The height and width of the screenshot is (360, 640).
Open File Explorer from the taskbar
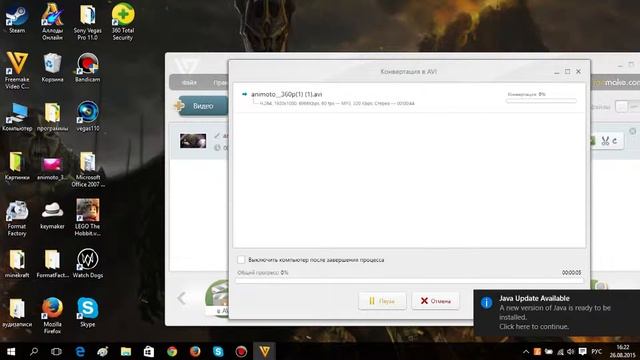point(126,351)
